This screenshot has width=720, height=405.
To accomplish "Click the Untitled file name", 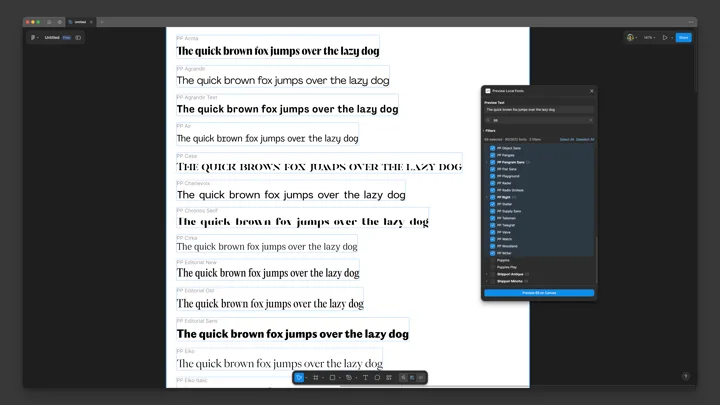I will coord(52,38).
